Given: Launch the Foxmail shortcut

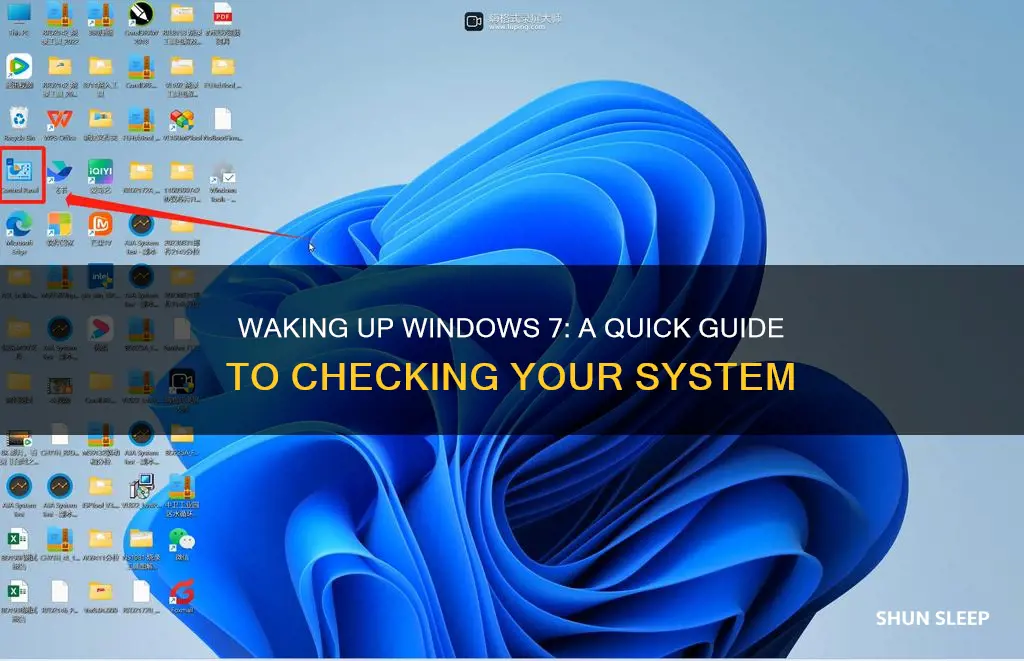Looking at the screenshot, I should click(x=182, y=596).
